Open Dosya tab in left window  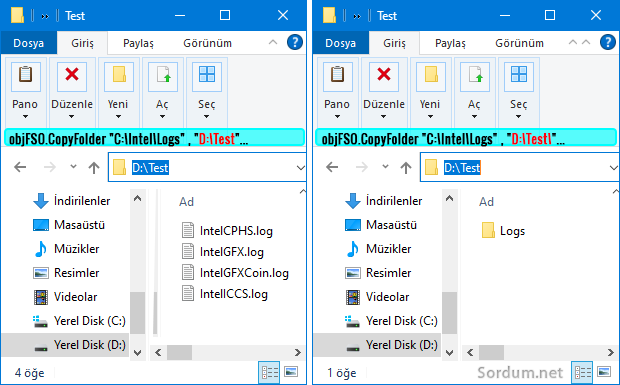tap(28, 43)
